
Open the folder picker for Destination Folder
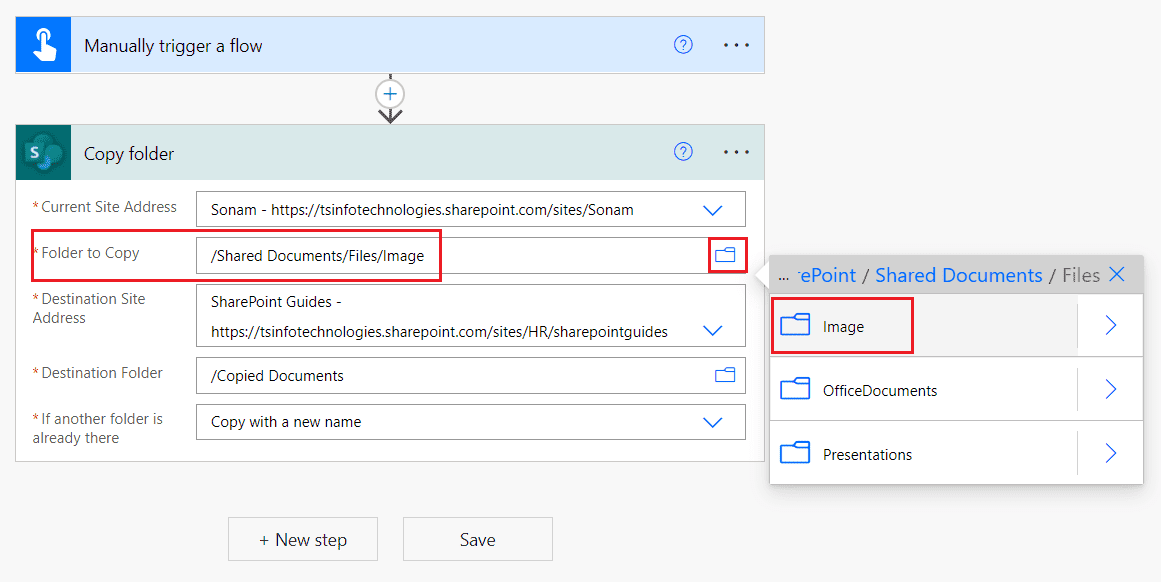tap(725, 375)
